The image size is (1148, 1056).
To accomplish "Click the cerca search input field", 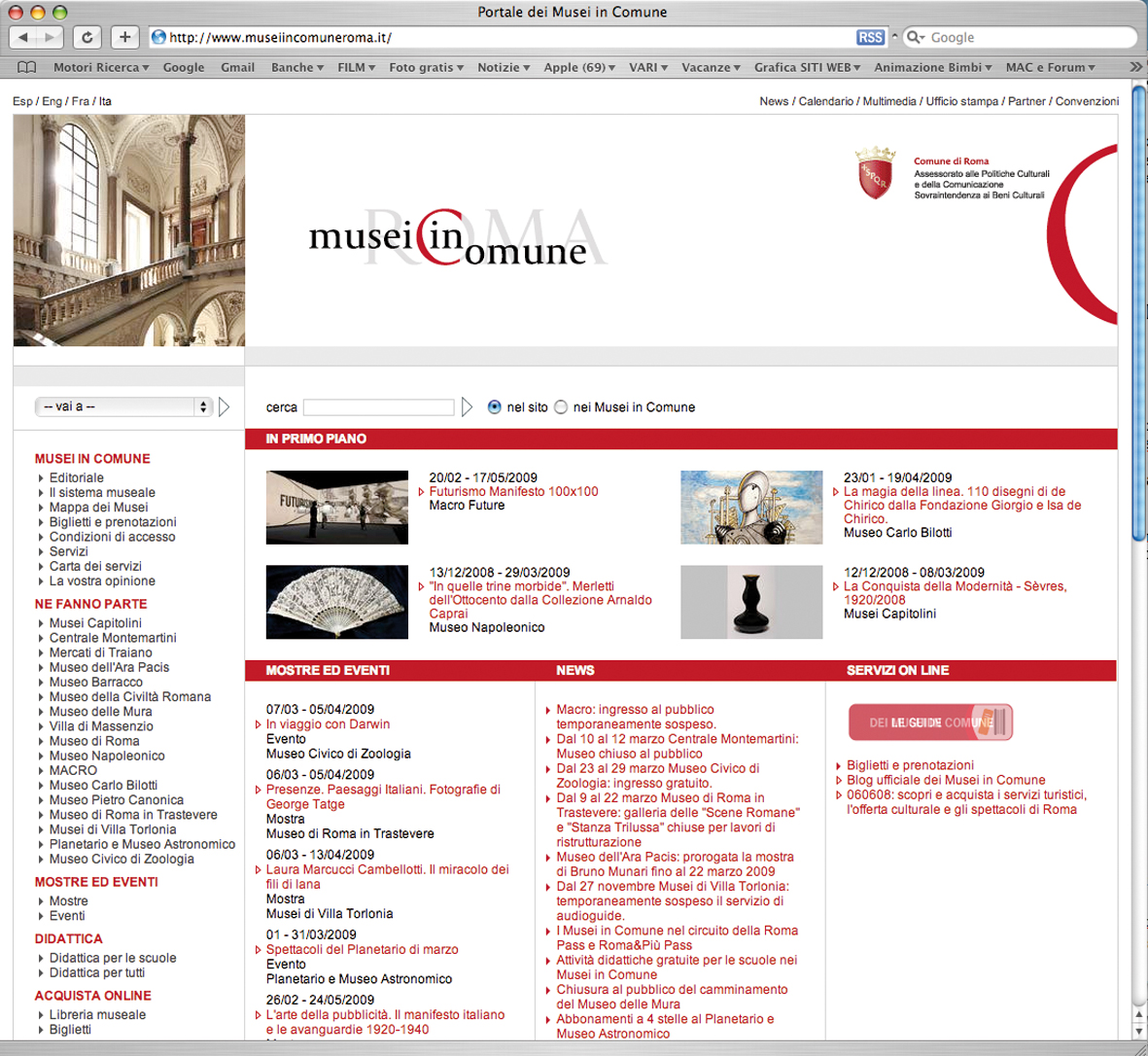I will click(x=378, y=407).
